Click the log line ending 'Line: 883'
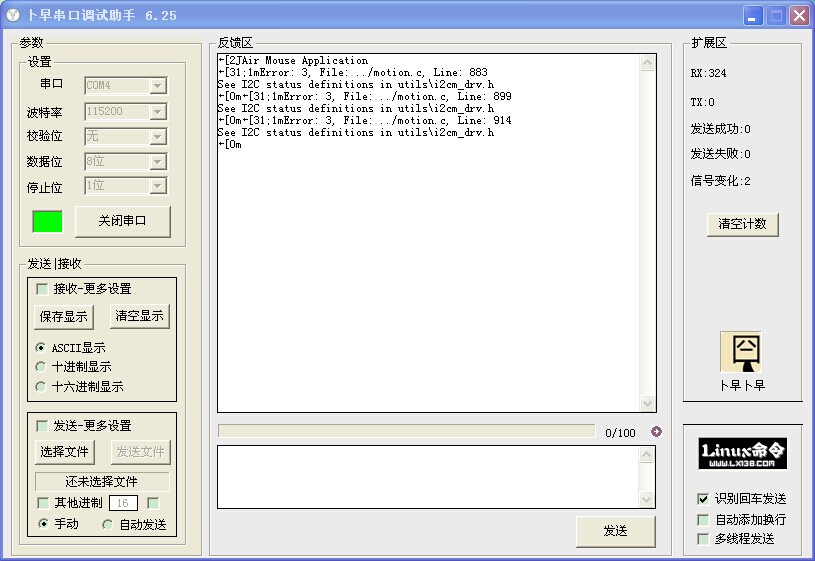The image size is (815, 561). coord(353,72)
